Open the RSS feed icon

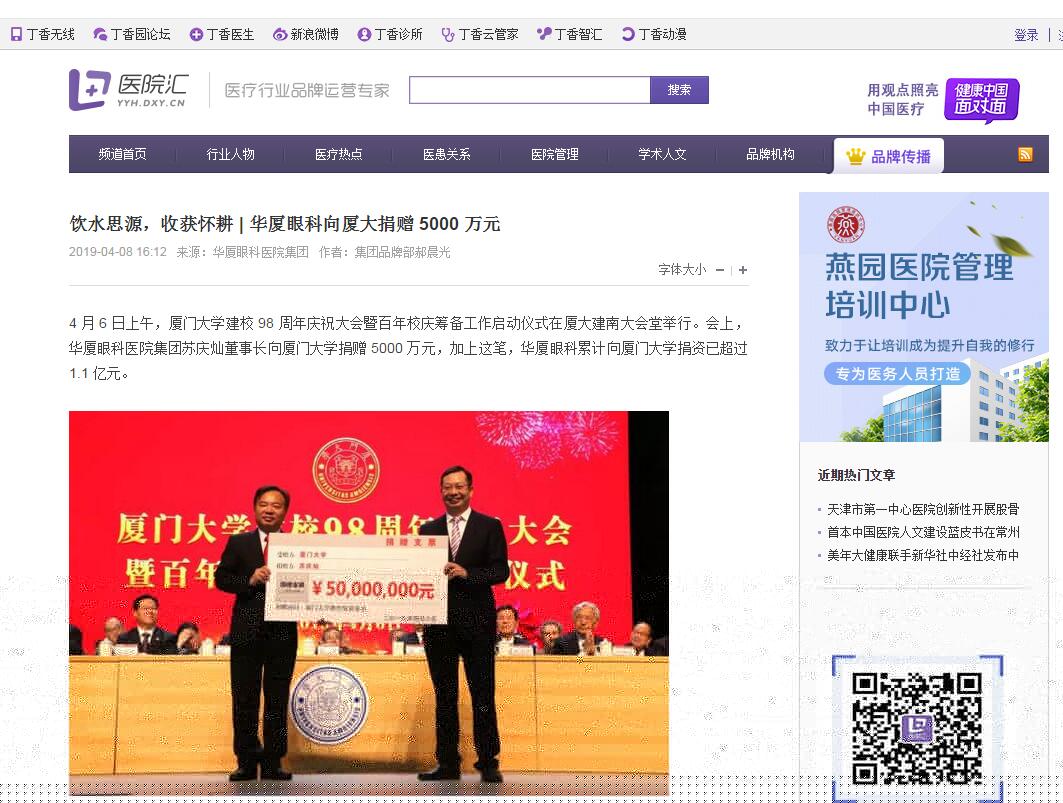pyautogui.click(x=1026, y=154)
